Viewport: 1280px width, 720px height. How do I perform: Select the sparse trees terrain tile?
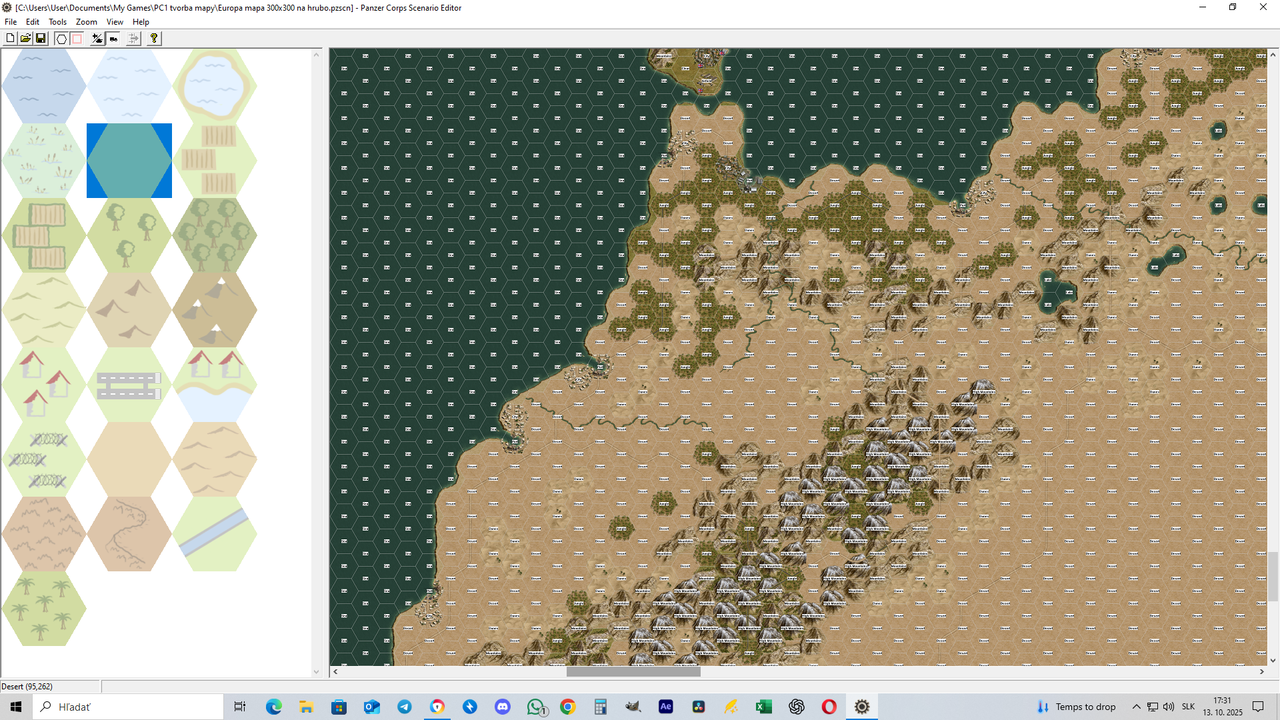(129, 235)
